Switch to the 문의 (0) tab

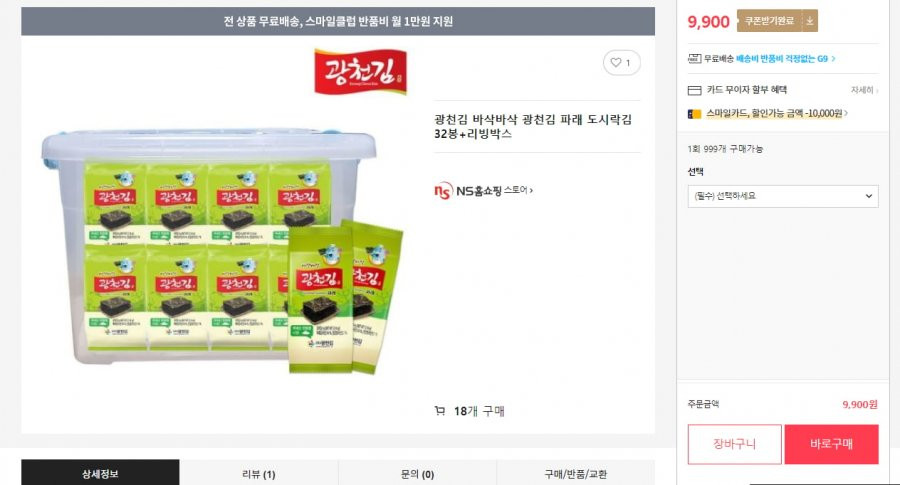click(417, 474)
